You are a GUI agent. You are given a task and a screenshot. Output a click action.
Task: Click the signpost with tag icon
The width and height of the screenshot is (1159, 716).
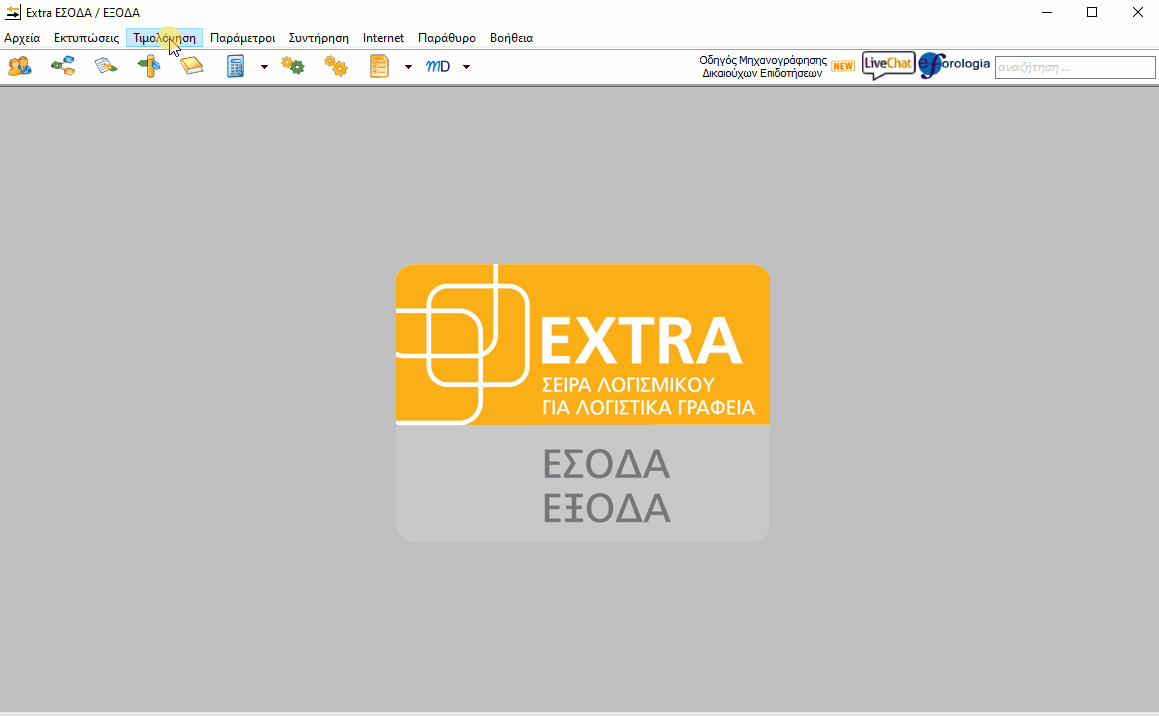[149, 67]
